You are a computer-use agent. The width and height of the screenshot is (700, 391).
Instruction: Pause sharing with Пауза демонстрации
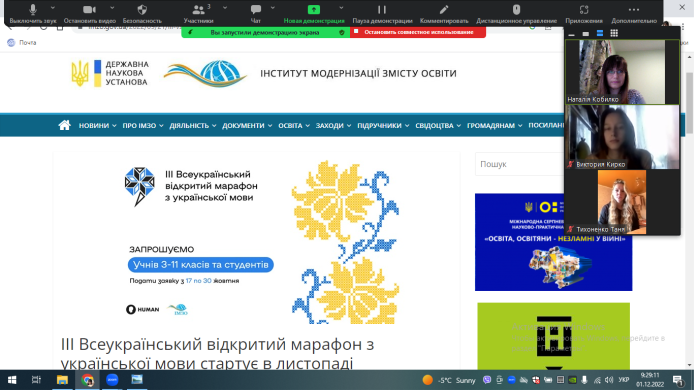pyautogui.click(x=382, y=13)
